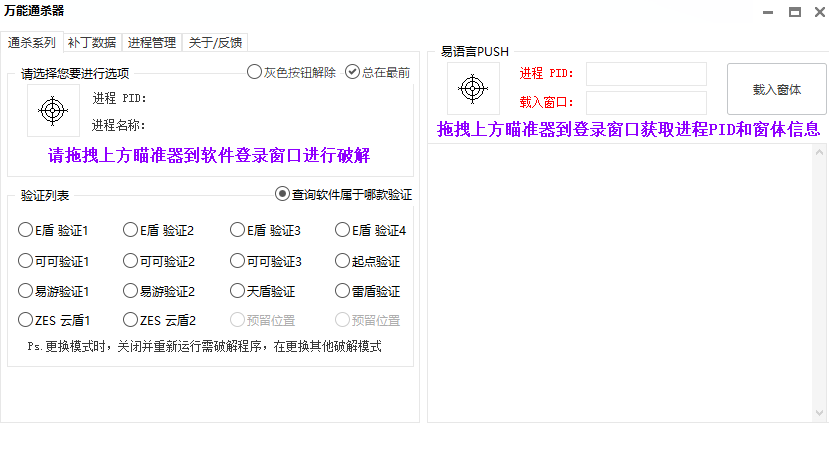Enable 灰色按钮解除 option
829x449 pixels.
(x=291, y=72)
